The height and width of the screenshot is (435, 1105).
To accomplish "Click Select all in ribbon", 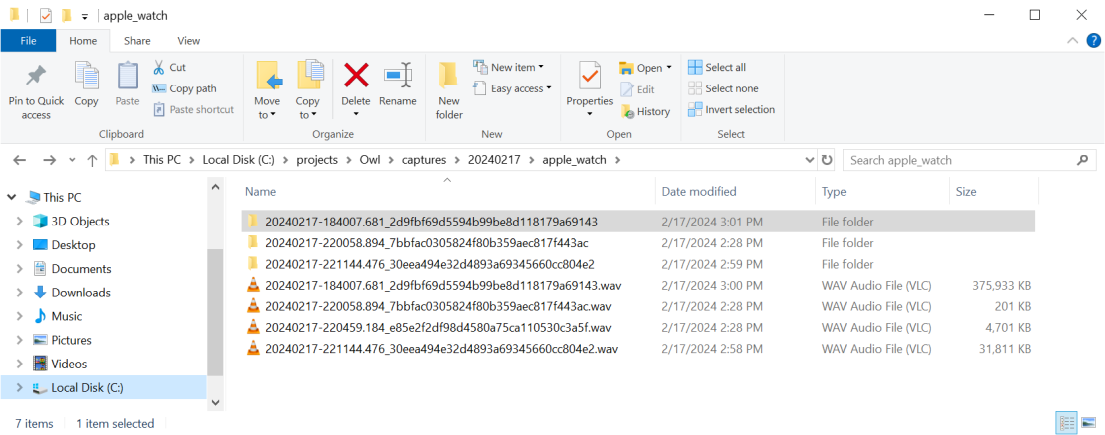I will tap(717, 68).
